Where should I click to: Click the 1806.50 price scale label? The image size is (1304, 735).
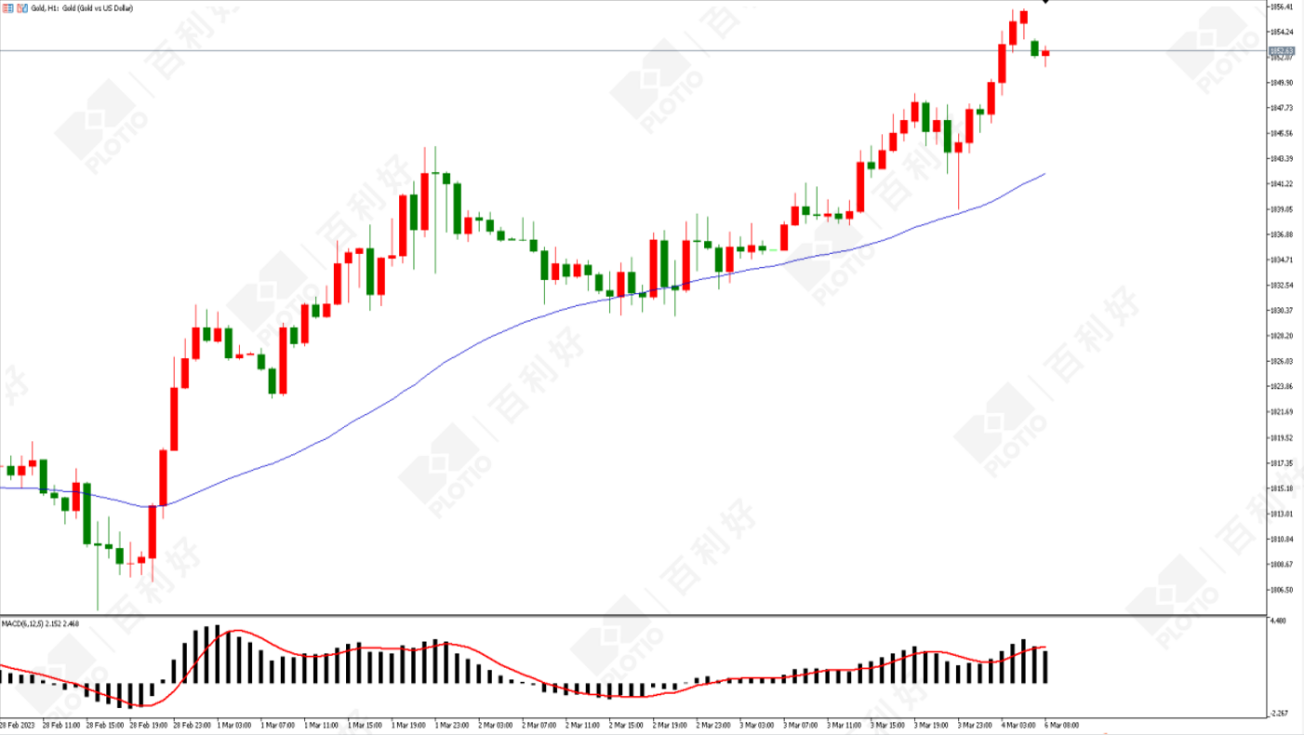[x=1281, y=589]
